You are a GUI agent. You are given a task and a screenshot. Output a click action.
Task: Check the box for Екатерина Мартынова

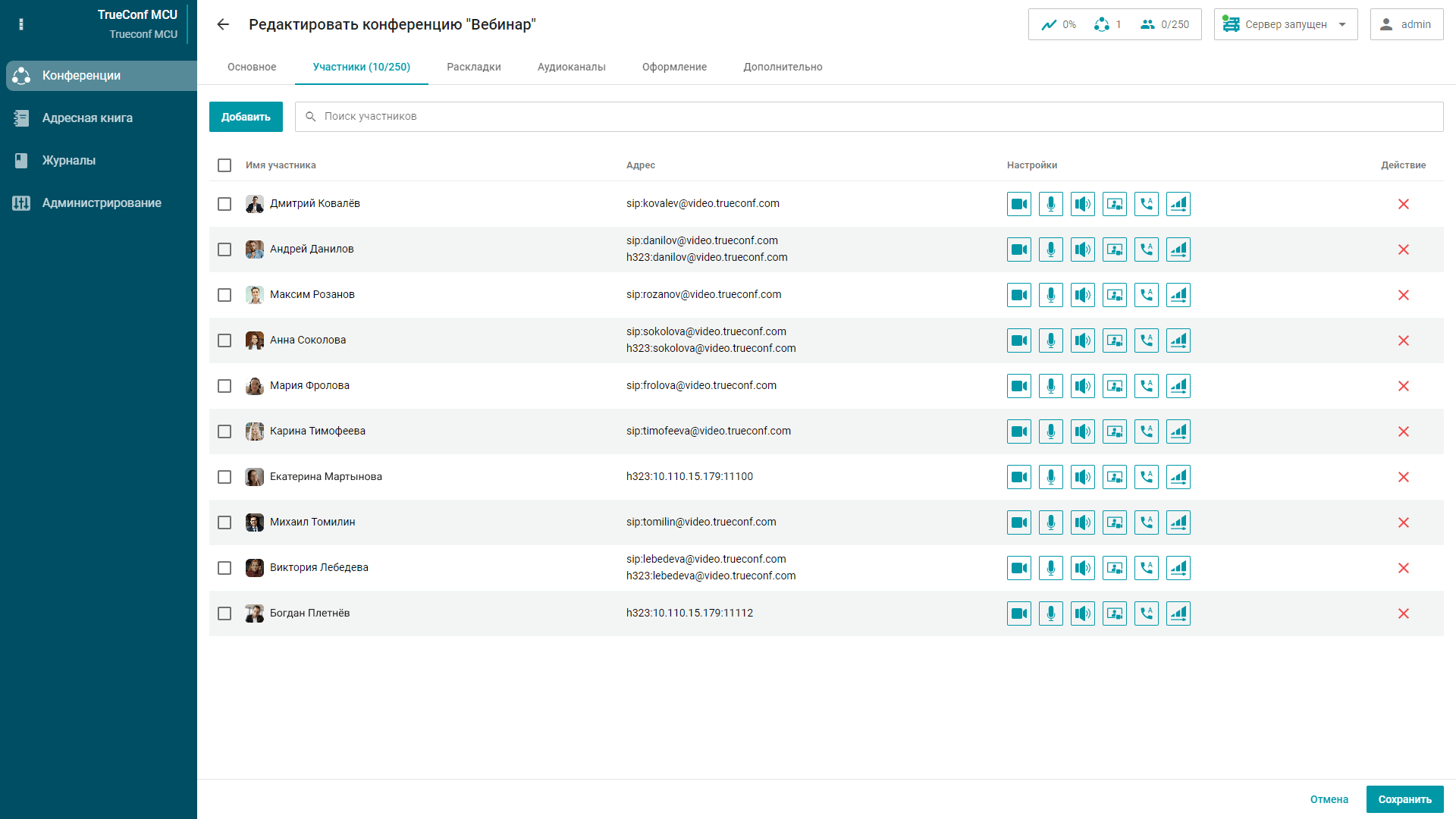click(x=224, y=477)
